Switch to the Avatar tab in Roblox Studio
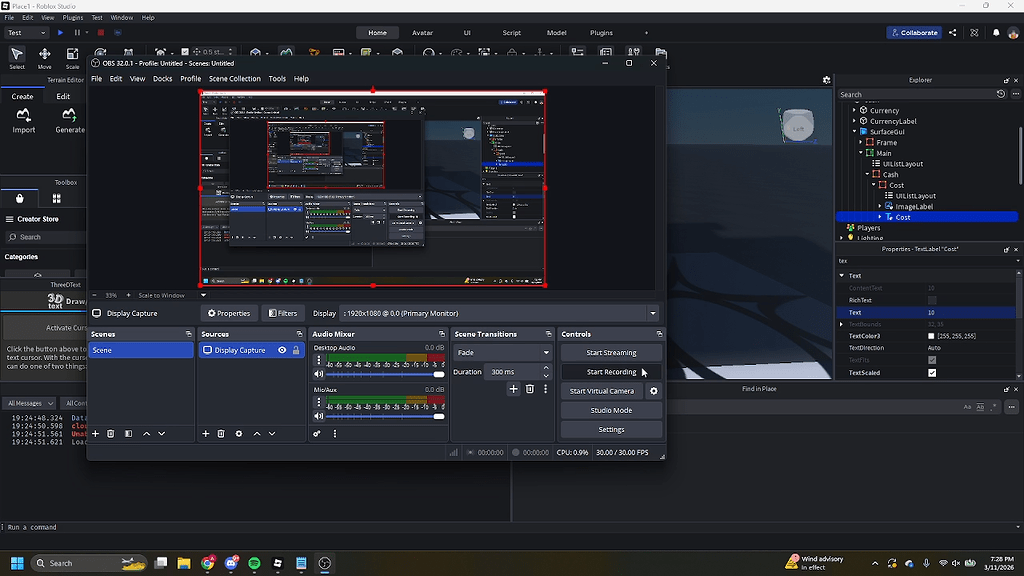This screenshot has height=576, width=1024. pos(423,33)
